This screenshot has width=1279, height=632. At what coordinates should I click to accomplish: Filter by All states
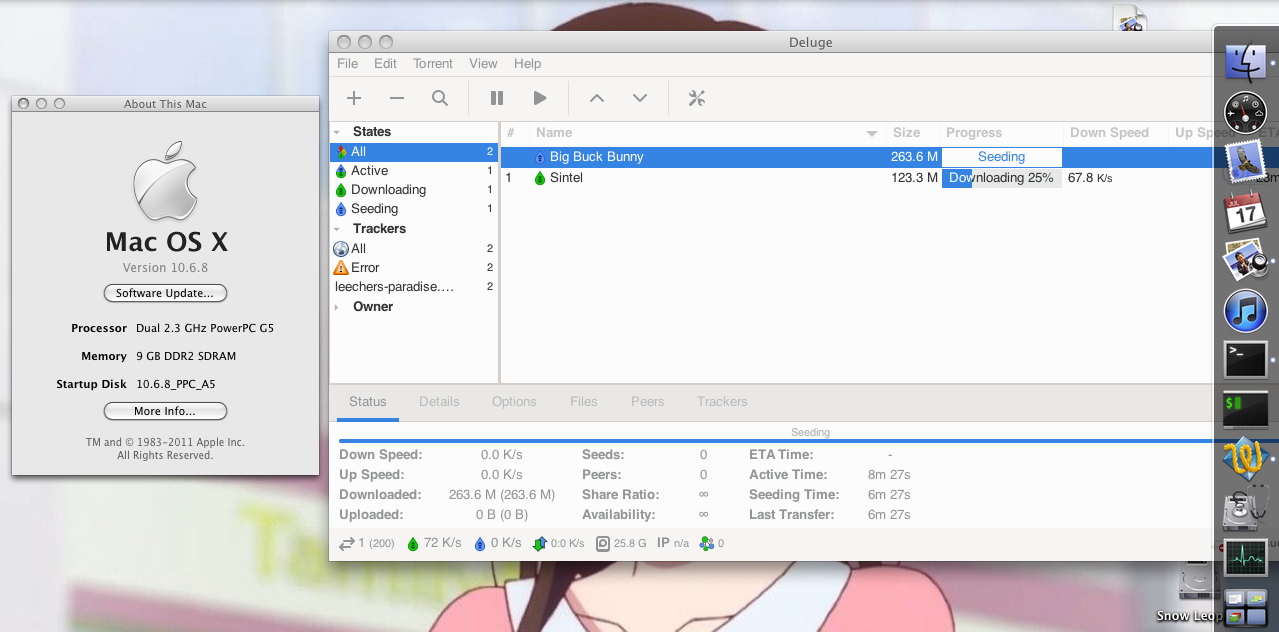414,152
